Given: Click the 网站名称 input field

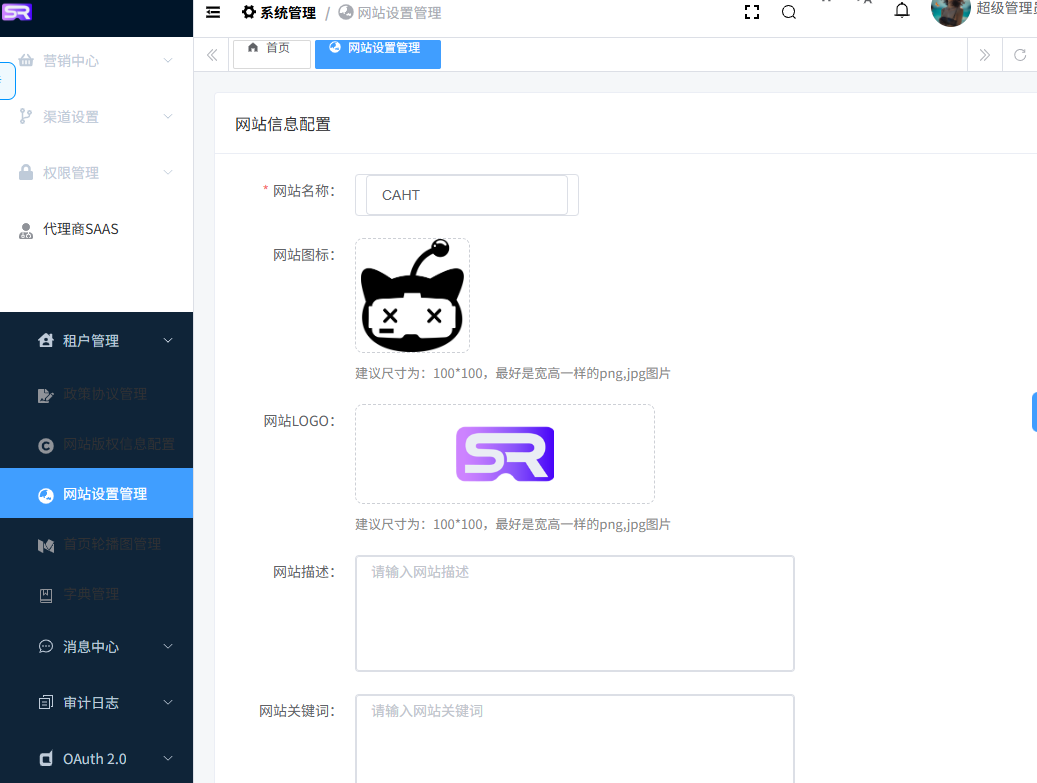Looking at the screenshot, I should click(466, 195).
